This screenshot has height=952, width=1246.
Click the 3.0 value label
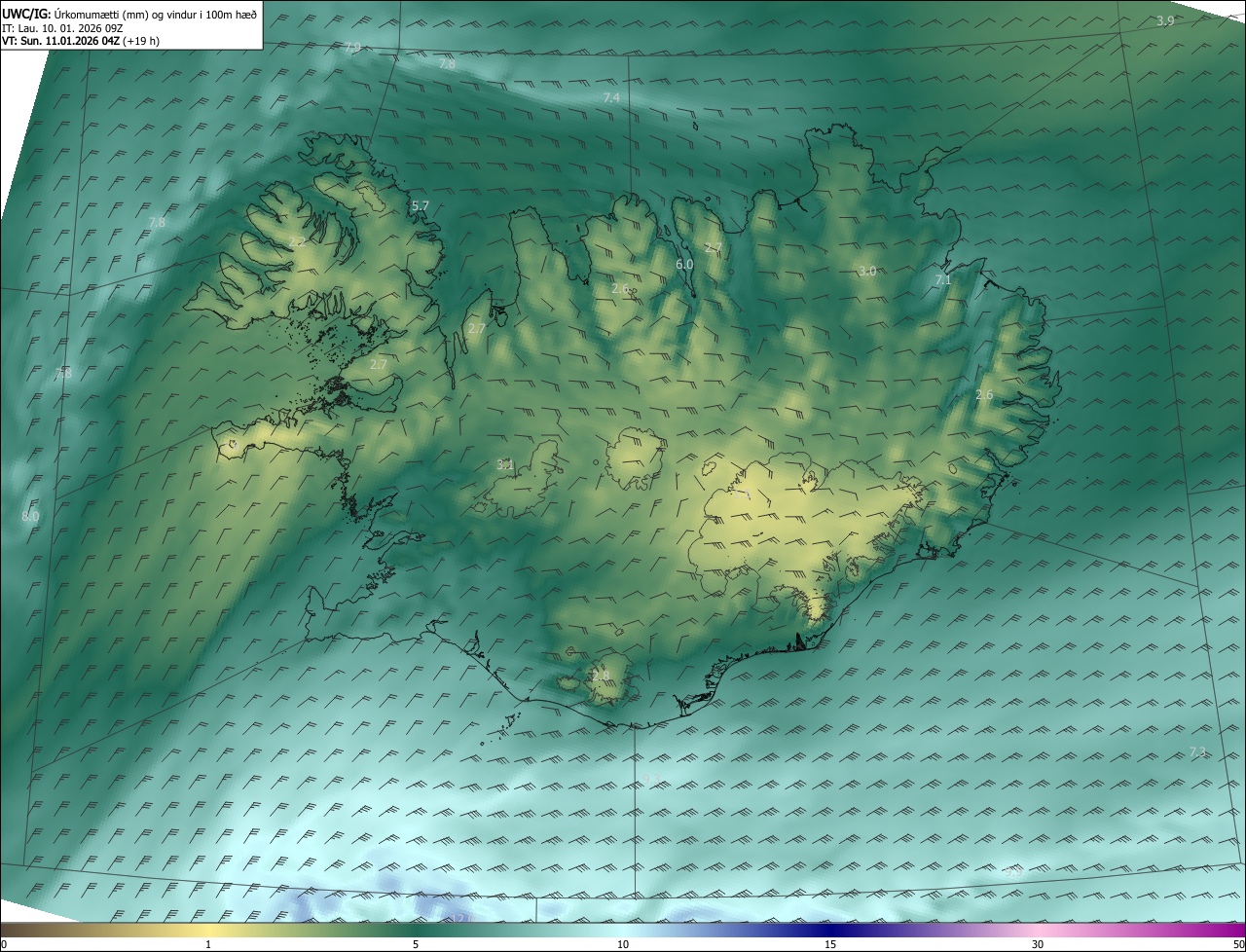867,271
